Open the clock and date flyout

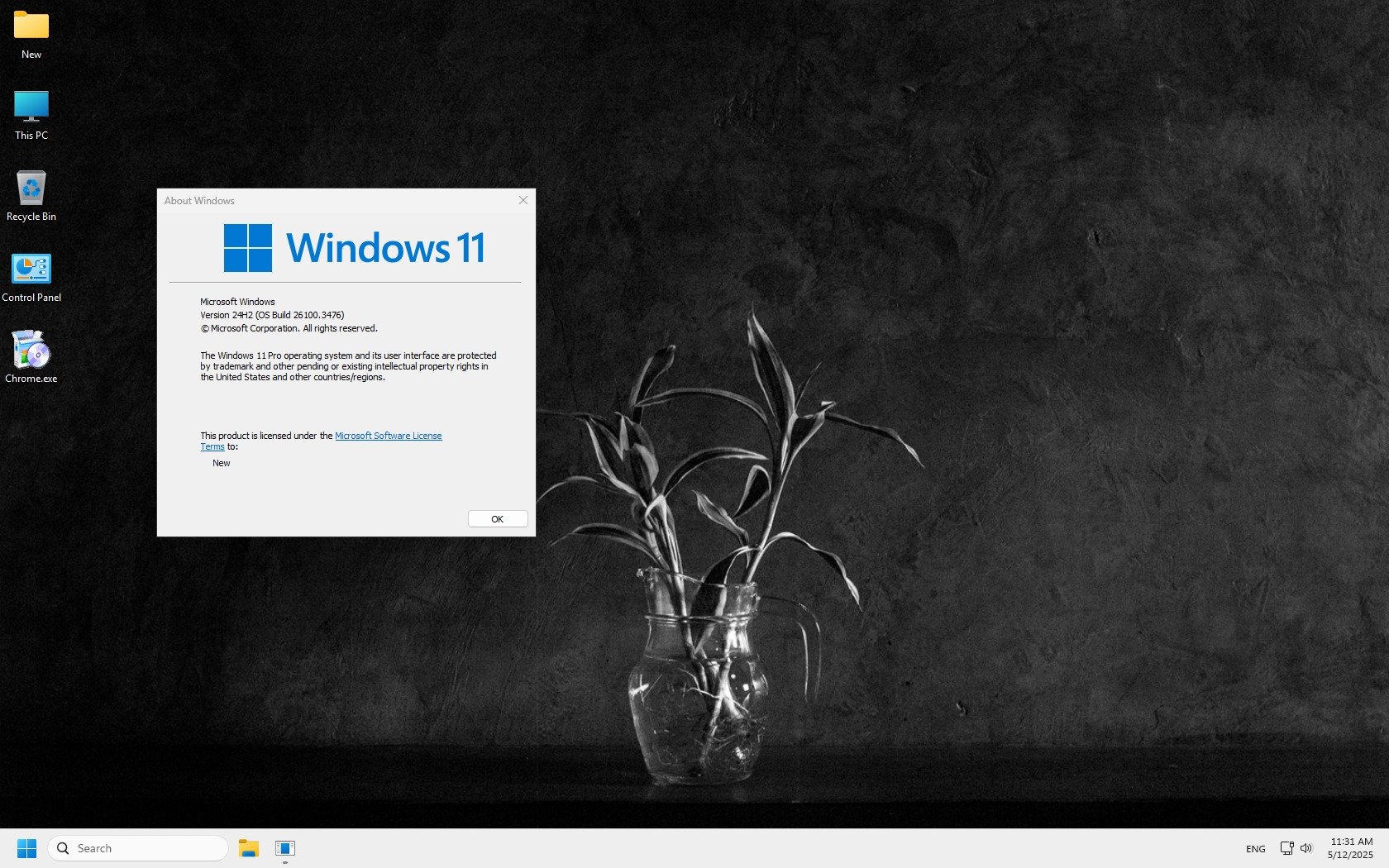coord(1350,848)
